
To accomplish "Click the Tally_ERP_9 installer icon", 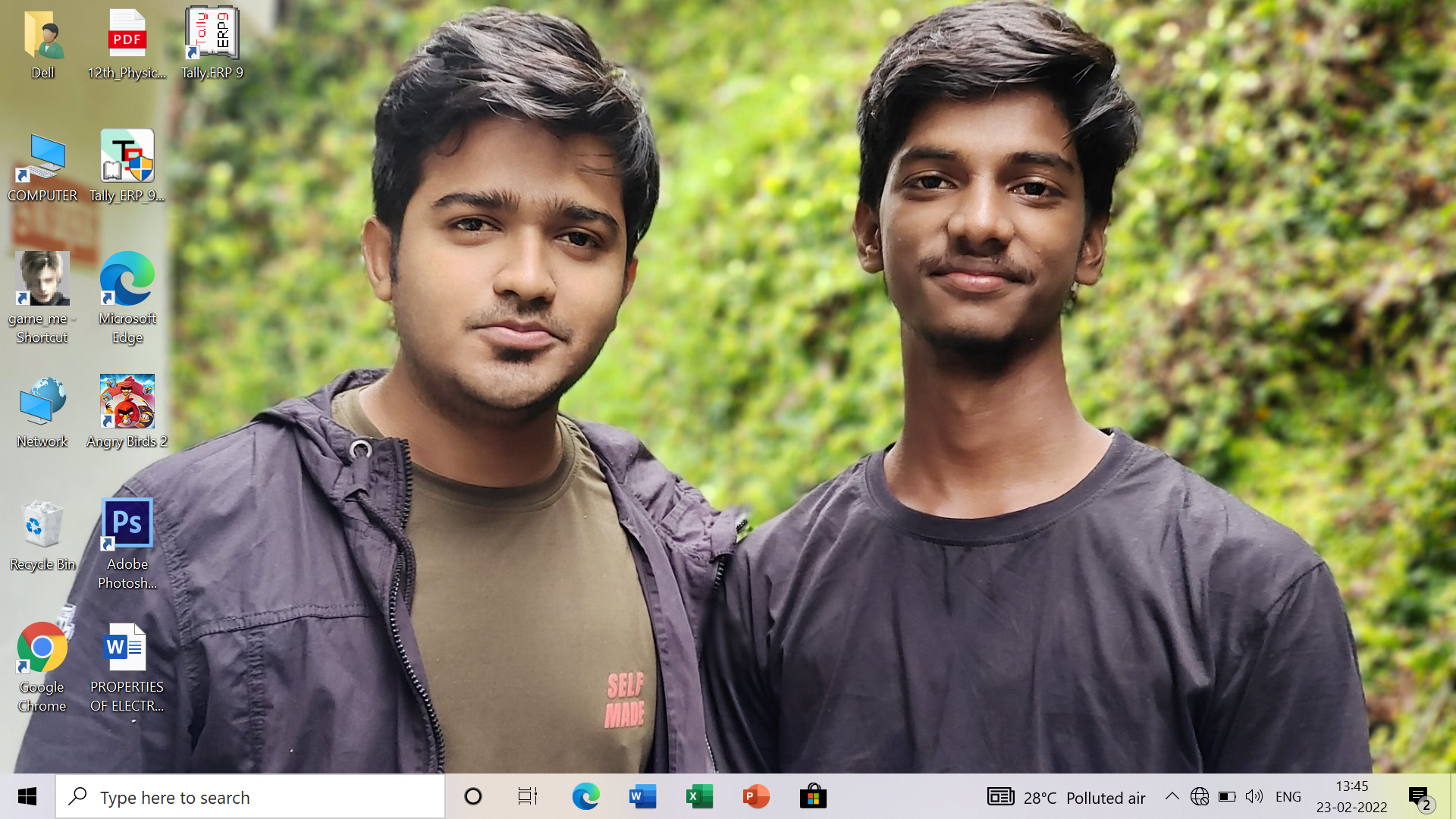I will (127, 157).
